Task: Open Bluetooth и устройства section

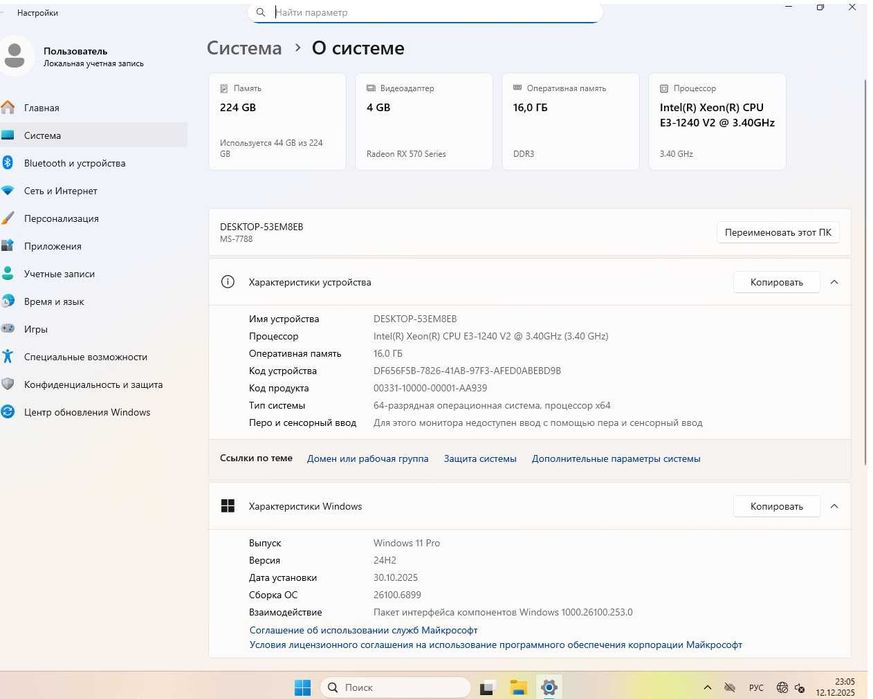Action: click(94, 163)
